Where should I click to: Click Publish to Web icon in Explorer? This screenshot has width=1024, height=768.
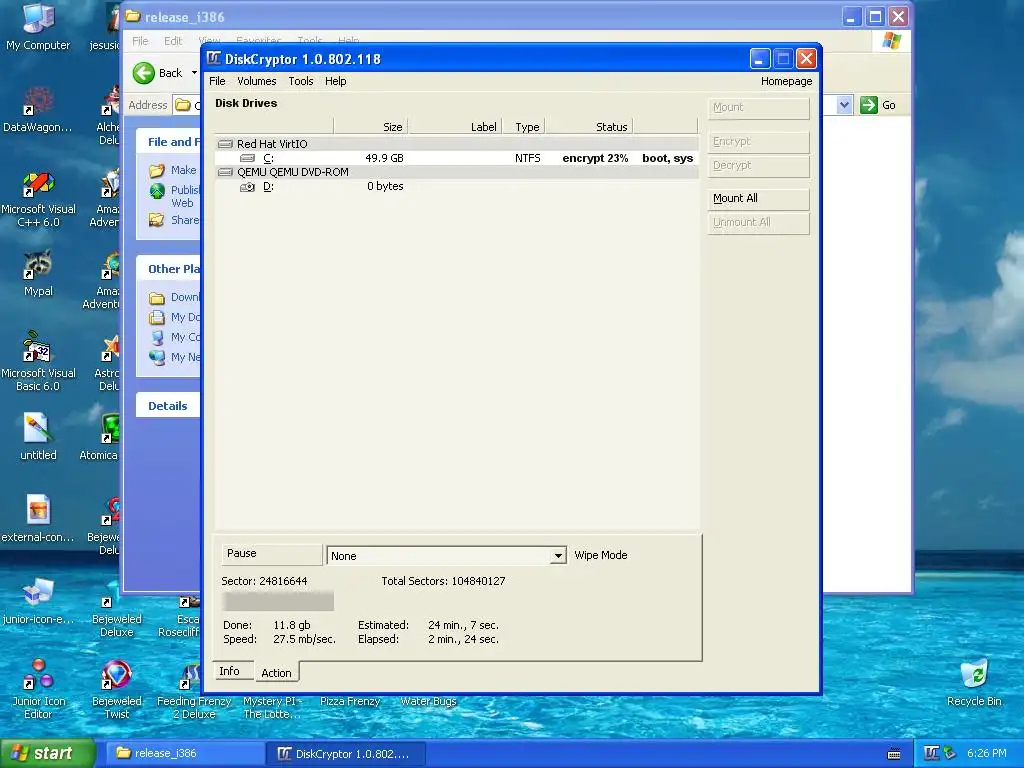(157, 191)
